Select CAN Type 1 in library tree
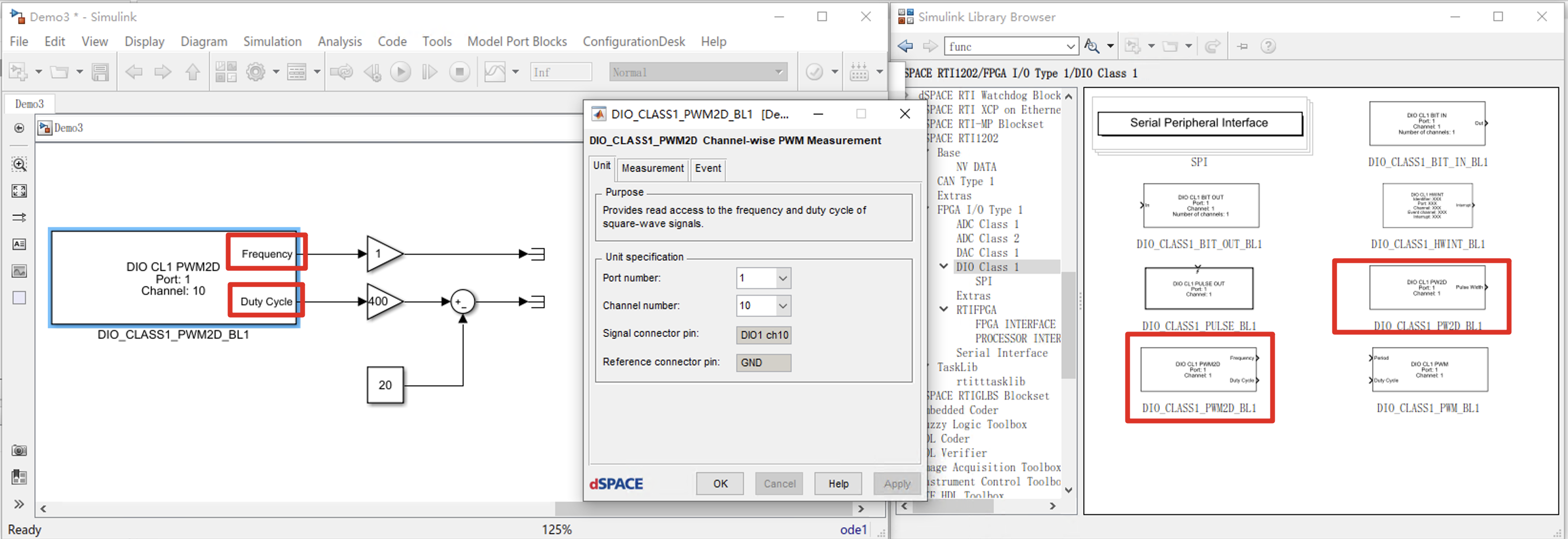The image size is (1568, 539). pos(965,181)
